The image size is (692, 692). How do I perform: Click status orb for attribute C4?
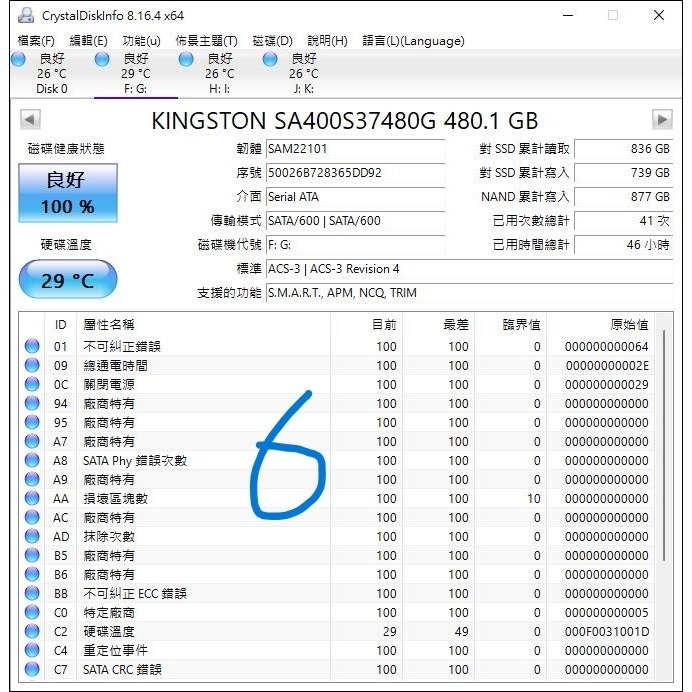click(x=32, y=650)
